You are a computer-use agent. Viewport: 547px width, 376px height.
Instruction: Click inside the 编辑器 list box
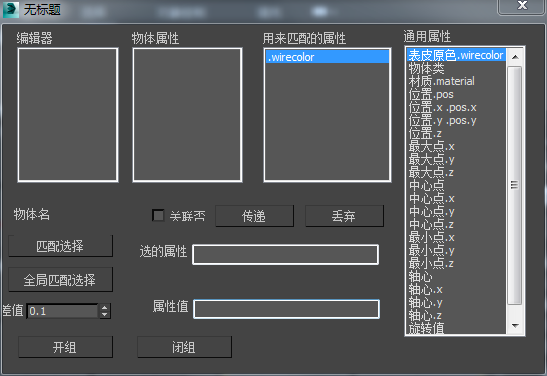(68, 115)
